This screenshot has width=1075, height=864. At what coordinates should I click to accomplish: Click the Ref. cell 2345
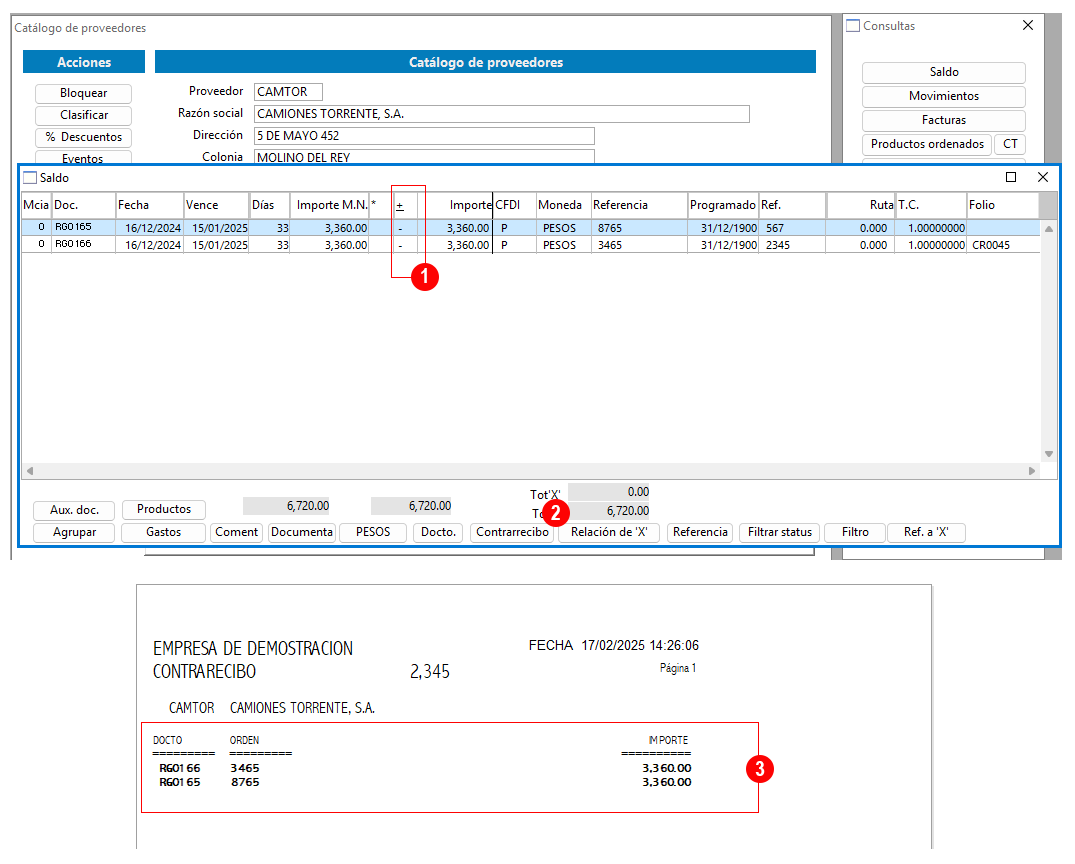point(793,245)
